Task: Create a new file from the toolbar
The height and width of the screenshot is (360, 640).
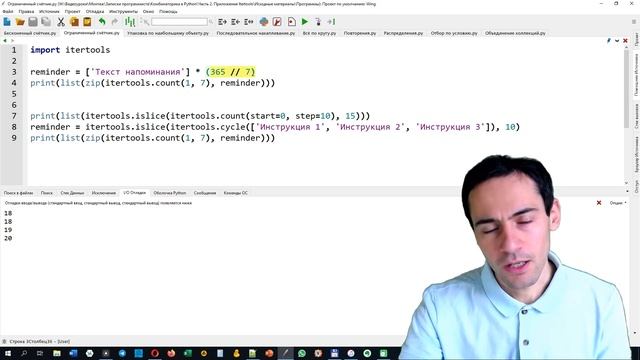Action: (7, 22)
